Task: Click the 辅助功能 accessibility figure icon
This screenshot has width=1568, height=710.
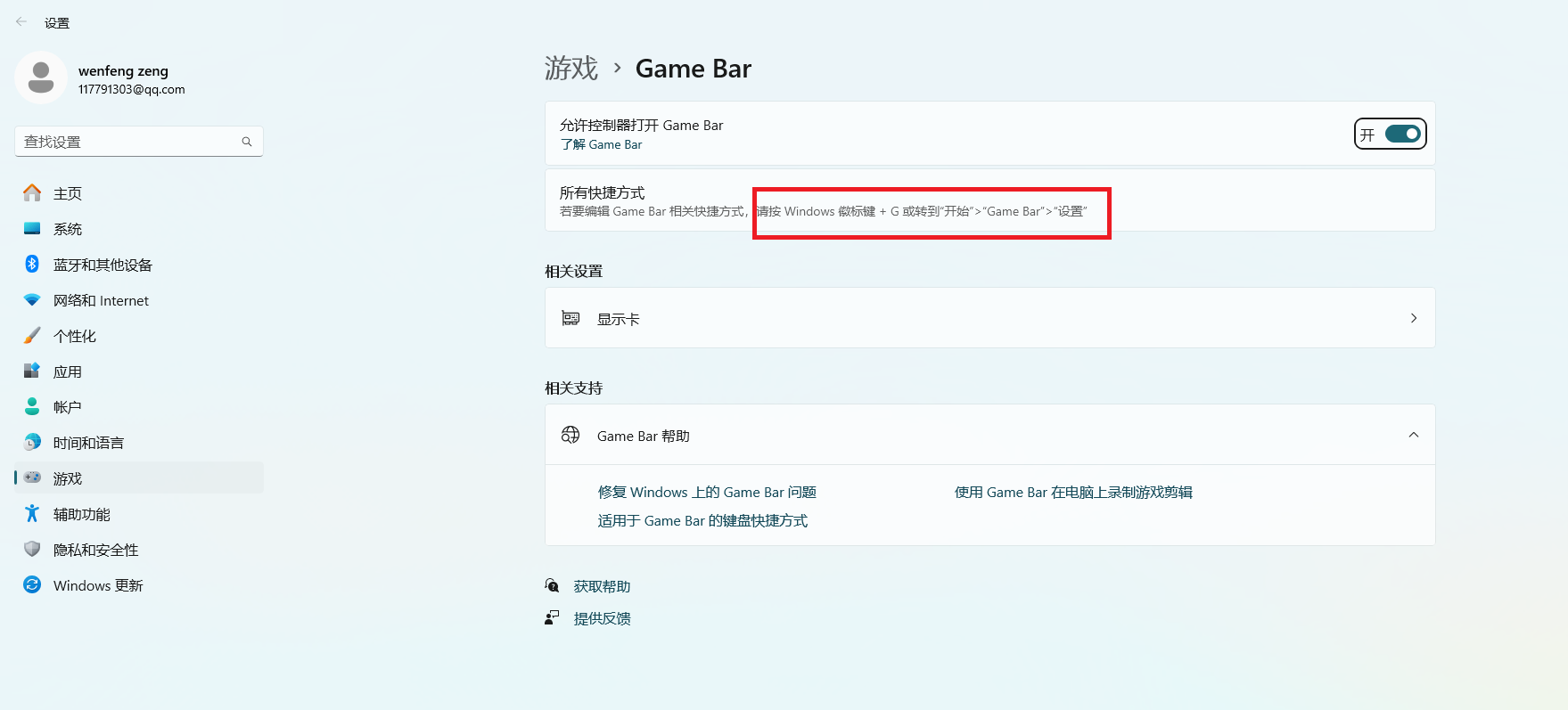Action: (32, 513)
